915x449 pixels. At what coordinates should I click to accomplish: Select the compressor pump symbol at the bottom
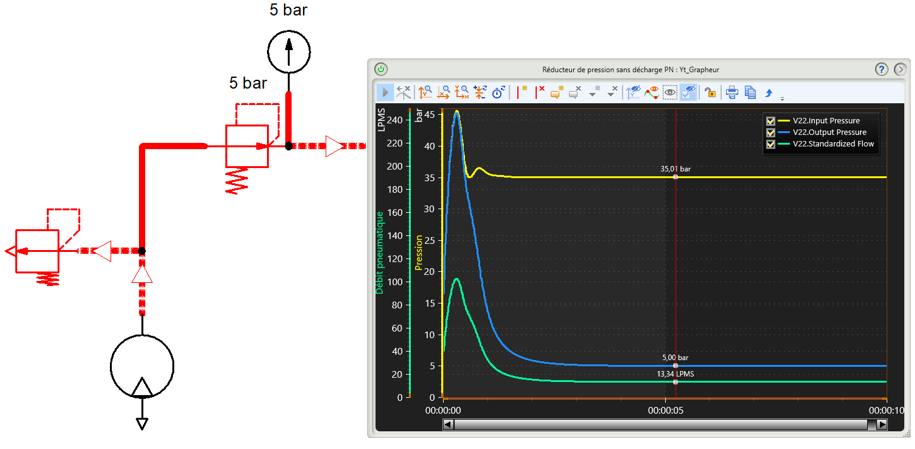pos(142,366)
